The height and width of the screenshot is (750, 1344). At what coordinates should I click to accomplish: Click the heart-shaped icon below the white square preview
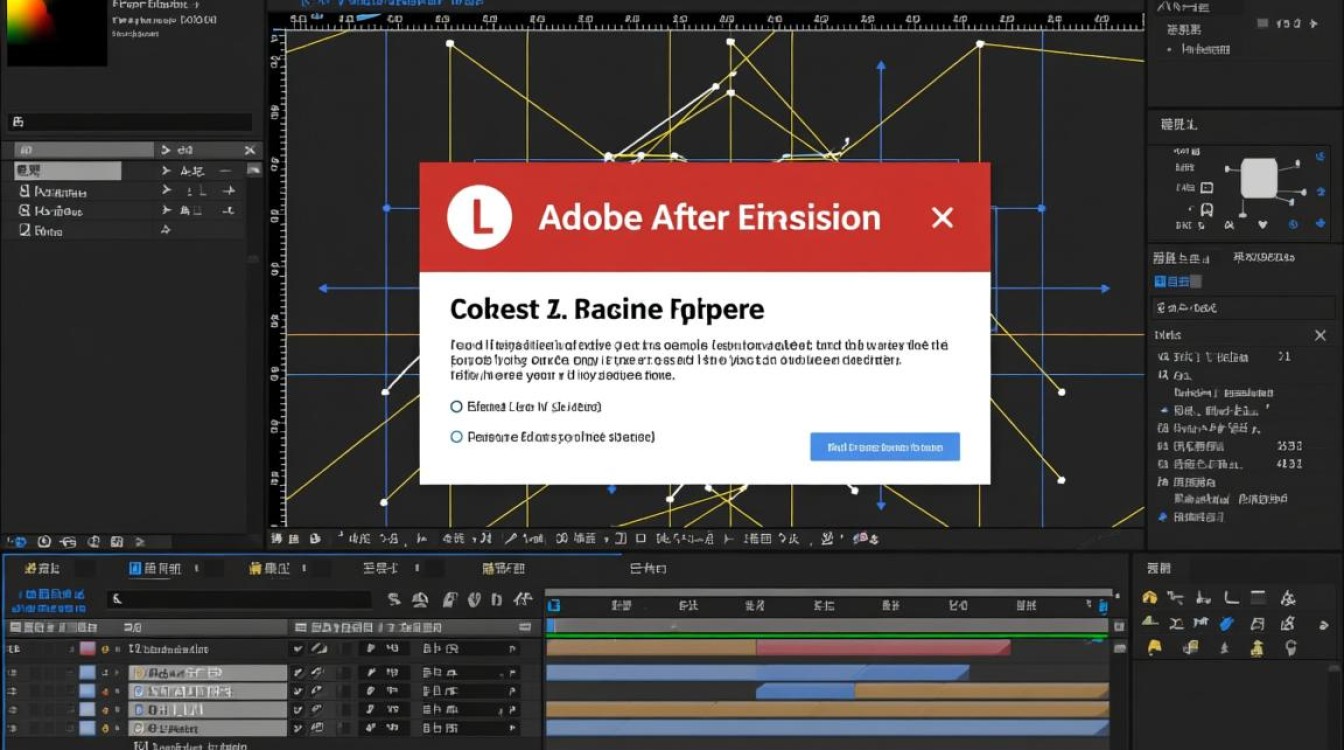tap(1263, 225)
